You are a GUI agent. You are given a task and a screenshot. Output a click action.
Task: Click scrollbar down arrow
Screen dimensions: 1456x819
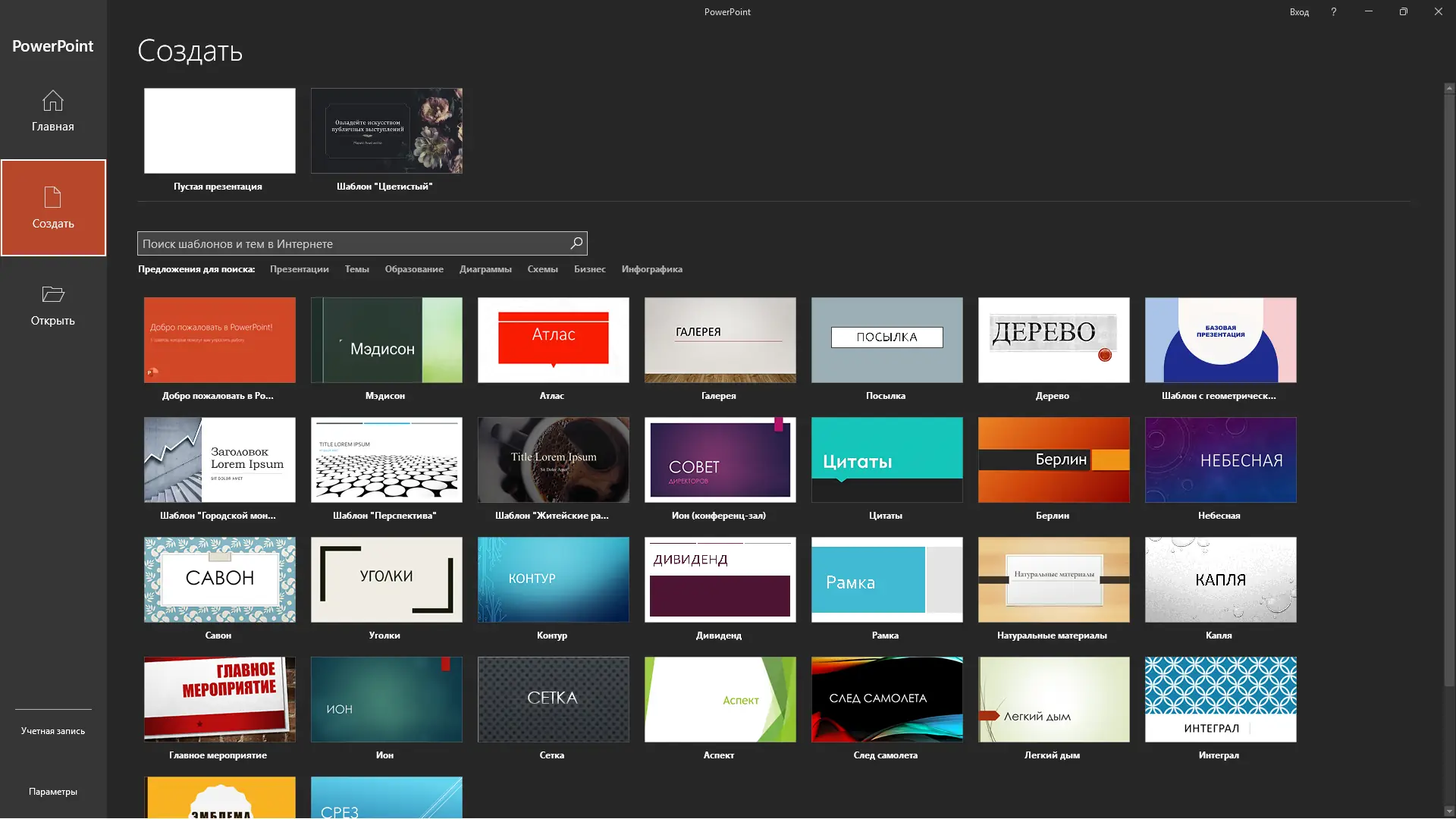coord(1449,811)
